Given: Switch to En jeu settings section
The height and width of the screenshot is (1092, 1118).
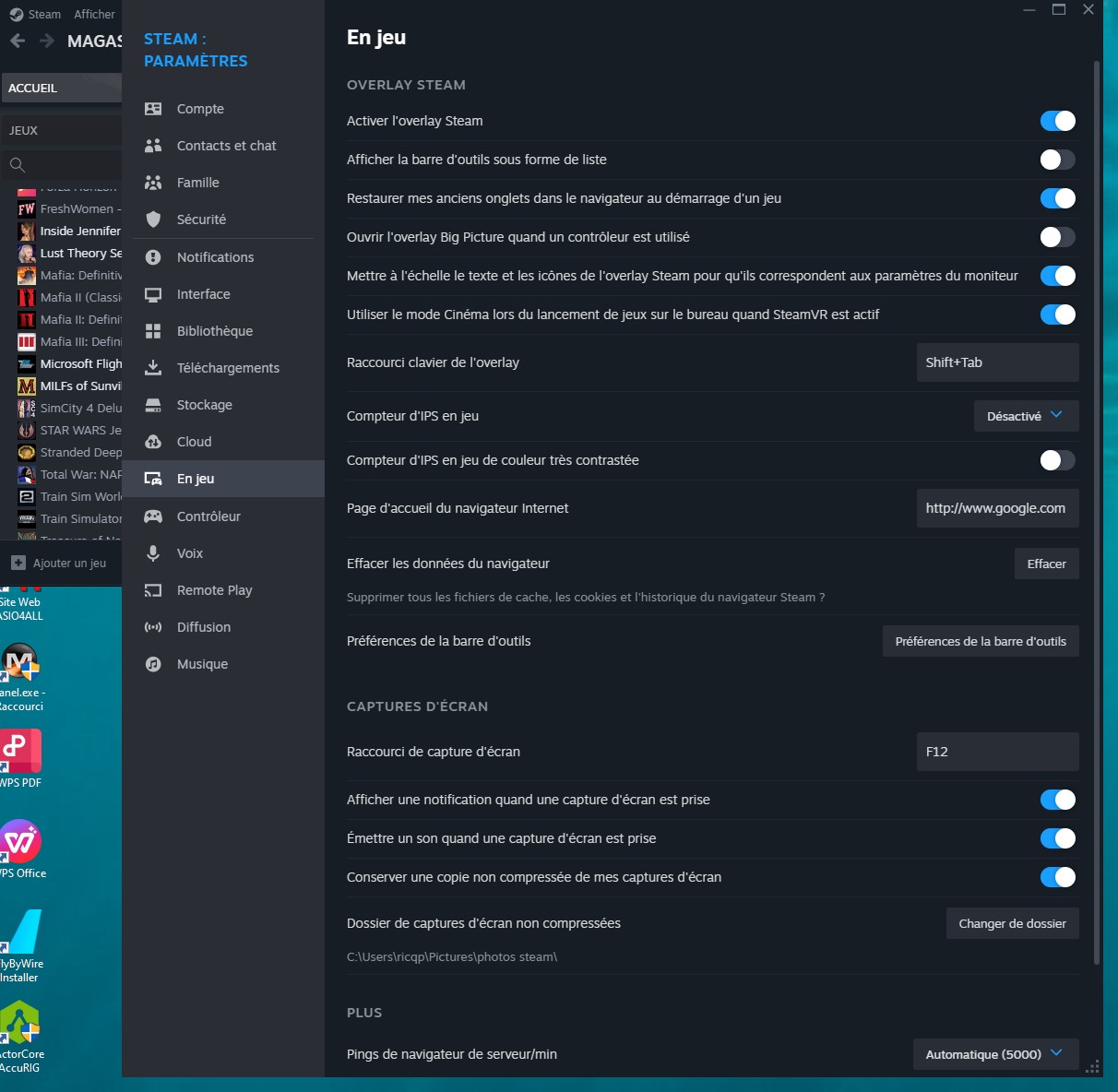Looking at the screenshot, I should (223, 479).
